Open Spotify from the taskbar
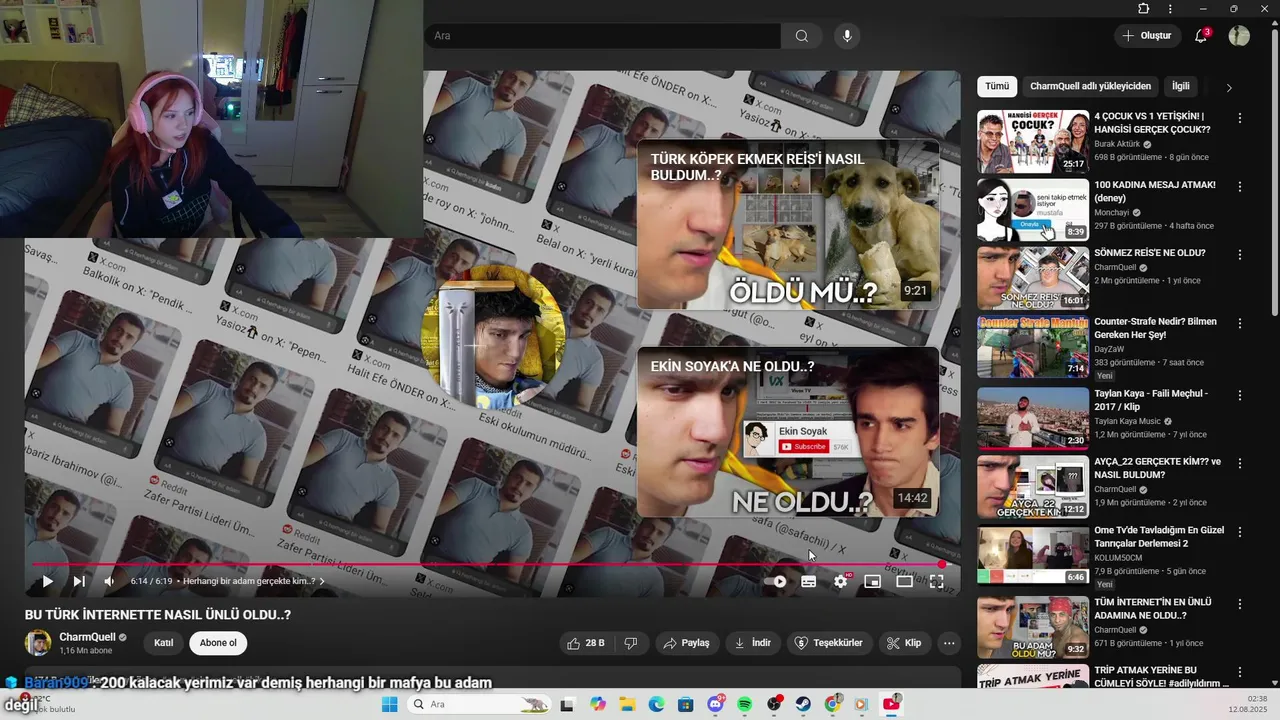The height and width of the screenshot is (720, 1280). click(x=744, y=704)
